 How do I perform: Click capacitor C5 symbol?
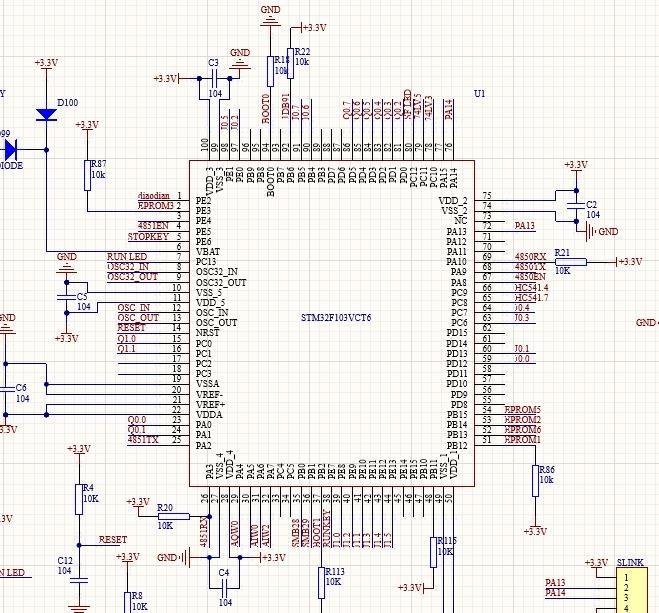tap(66, 297)
